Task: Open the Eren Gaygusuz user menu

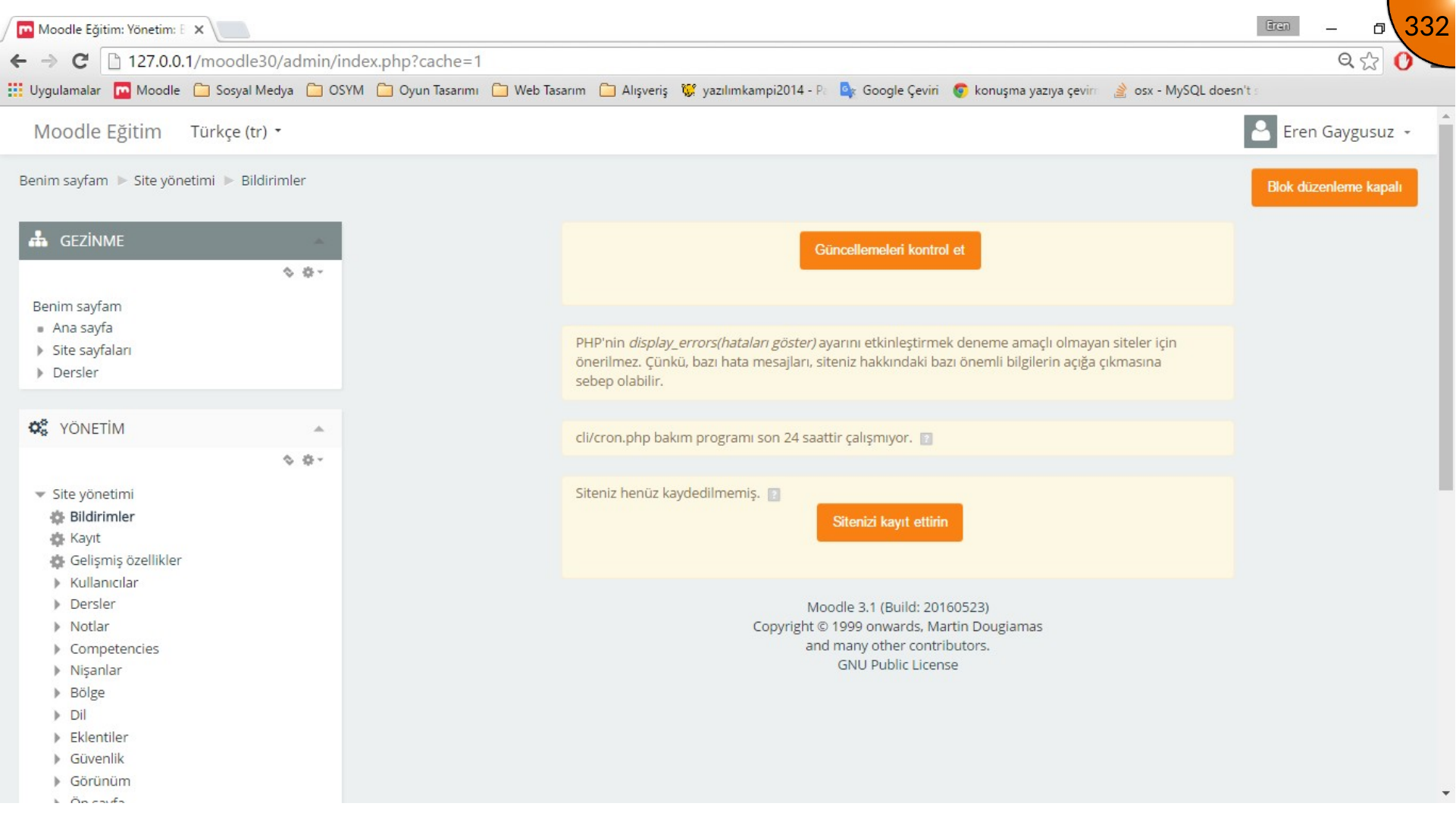Action: [1347, 132]
